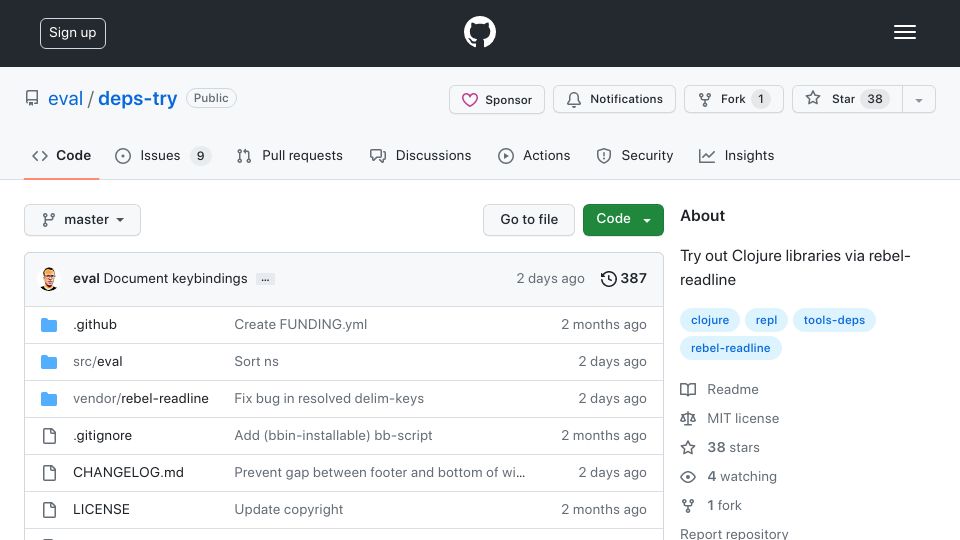This screenshot has height=540, width=960.
Task: Click the eye icon beside watching
Action: coord(688,477)
